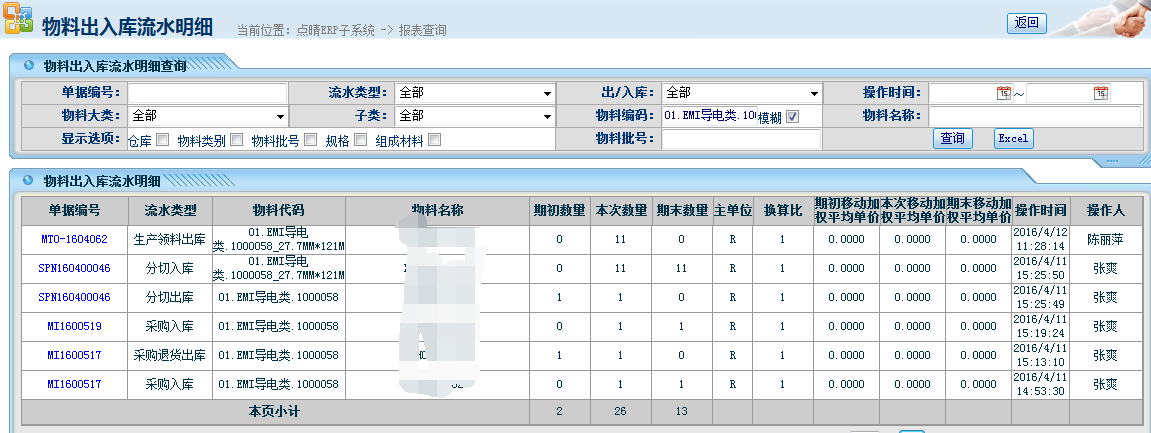Enable the 仓库 display option checkbox
This screenshot has width=1151, height=433.
[x=162, y=140]
